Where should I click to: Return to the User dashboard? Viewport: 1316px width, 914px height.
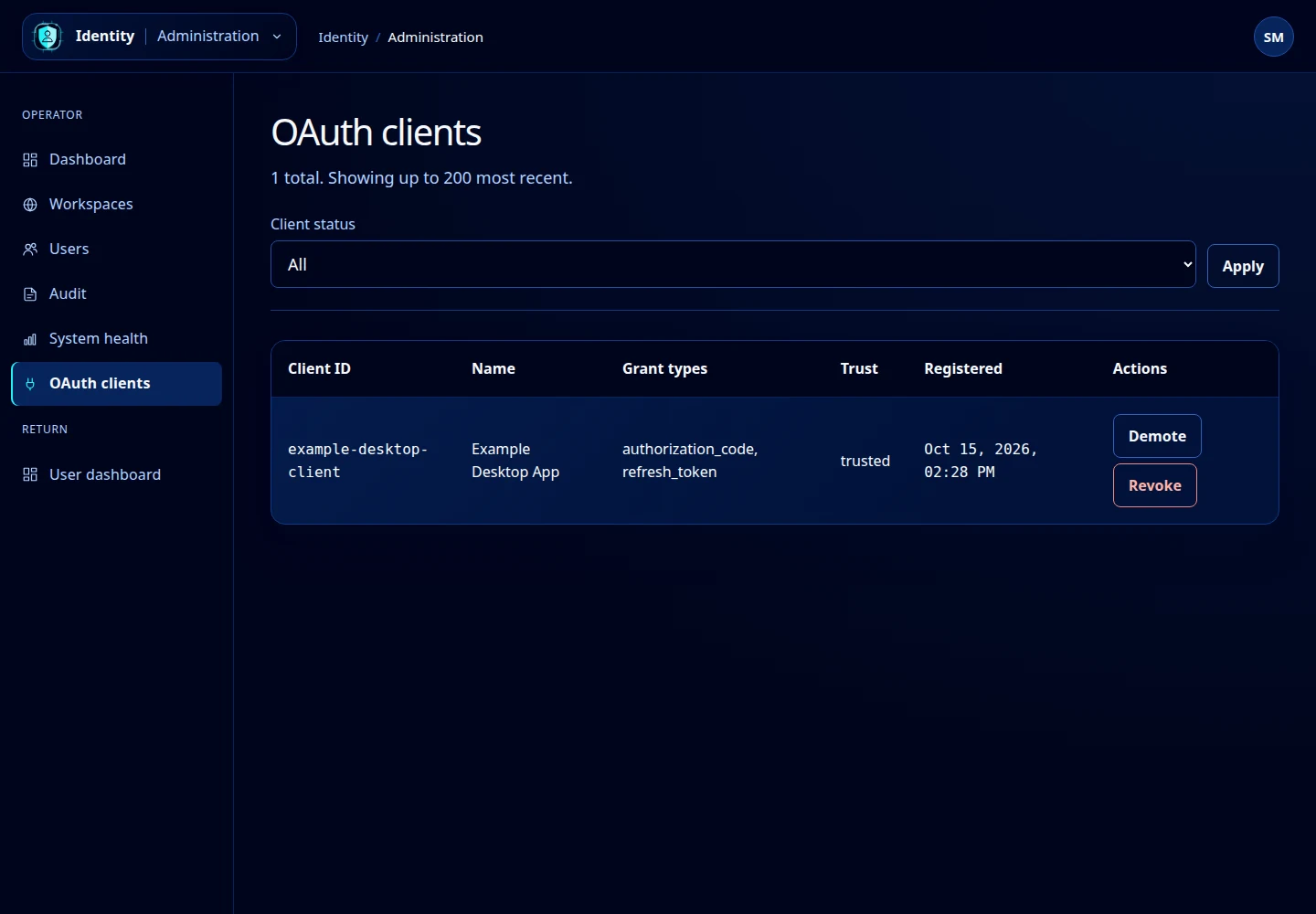tap(116, 474)
